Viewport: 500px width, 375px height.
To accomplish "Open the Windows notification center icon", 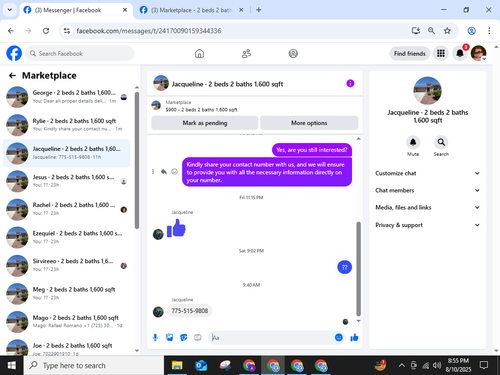I will (484, 365).
